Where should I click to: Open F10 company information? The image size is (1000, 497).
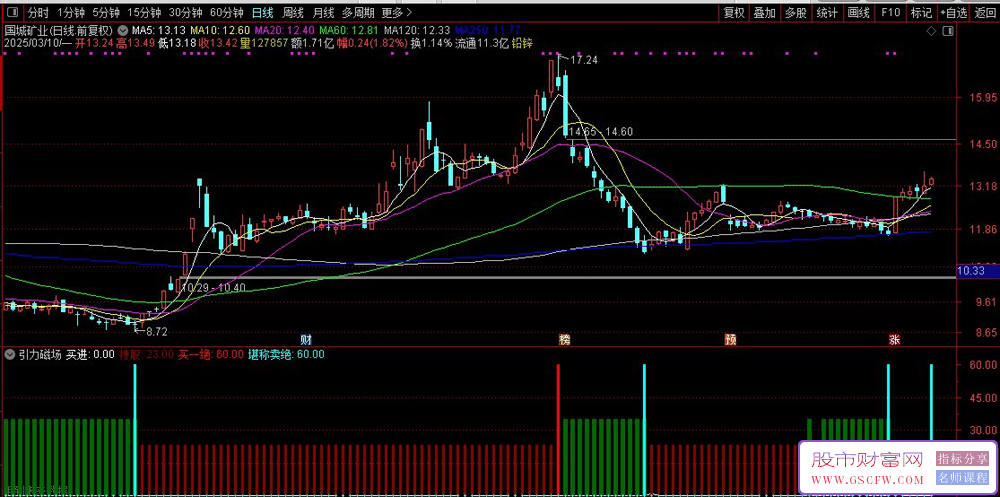tap(890, 12)
